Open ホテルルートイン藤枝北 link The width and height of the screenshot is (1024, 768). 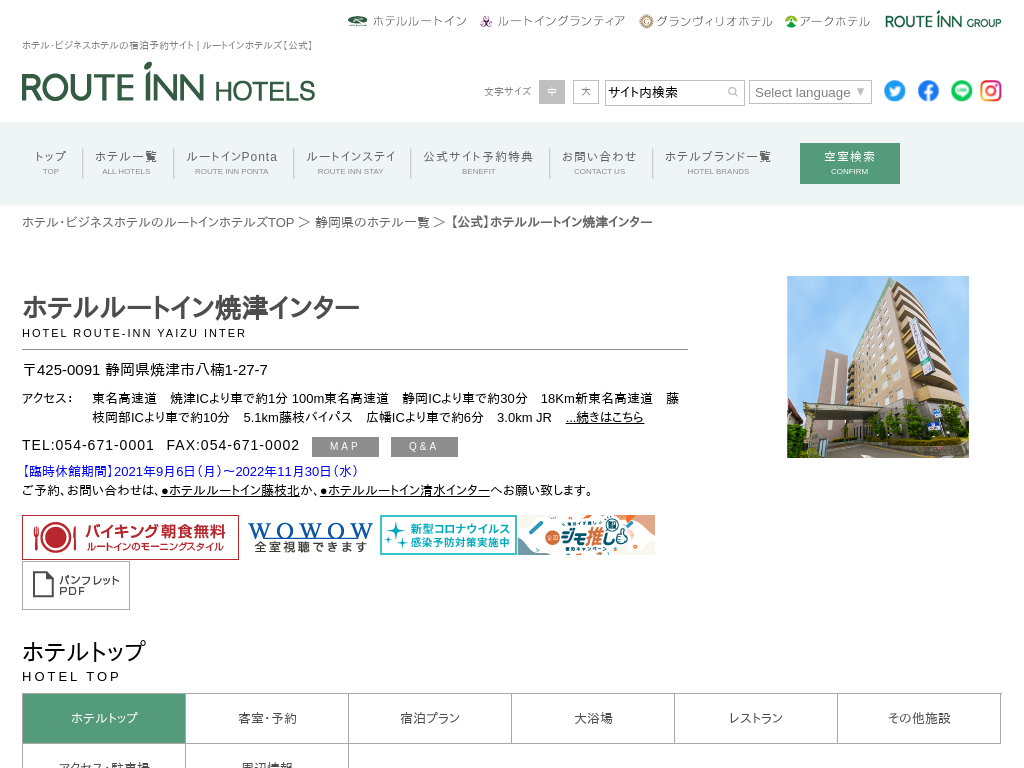click(x=231, y=490)
